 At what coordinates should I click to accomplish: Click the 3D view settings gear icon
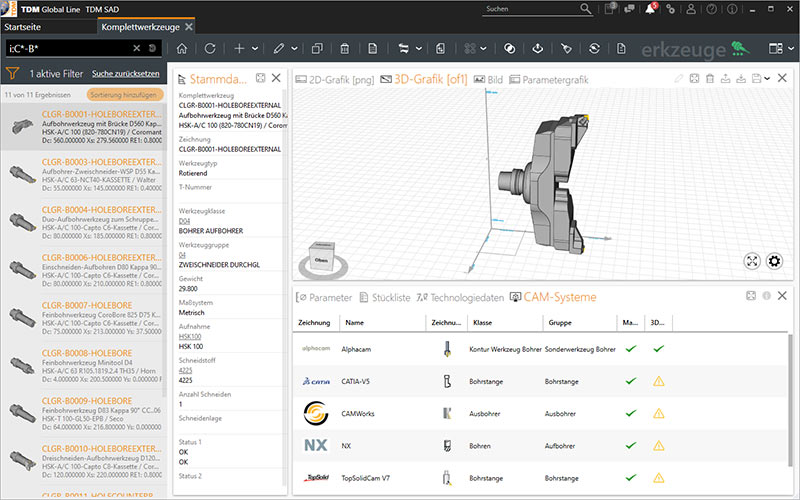click(774, 261)
